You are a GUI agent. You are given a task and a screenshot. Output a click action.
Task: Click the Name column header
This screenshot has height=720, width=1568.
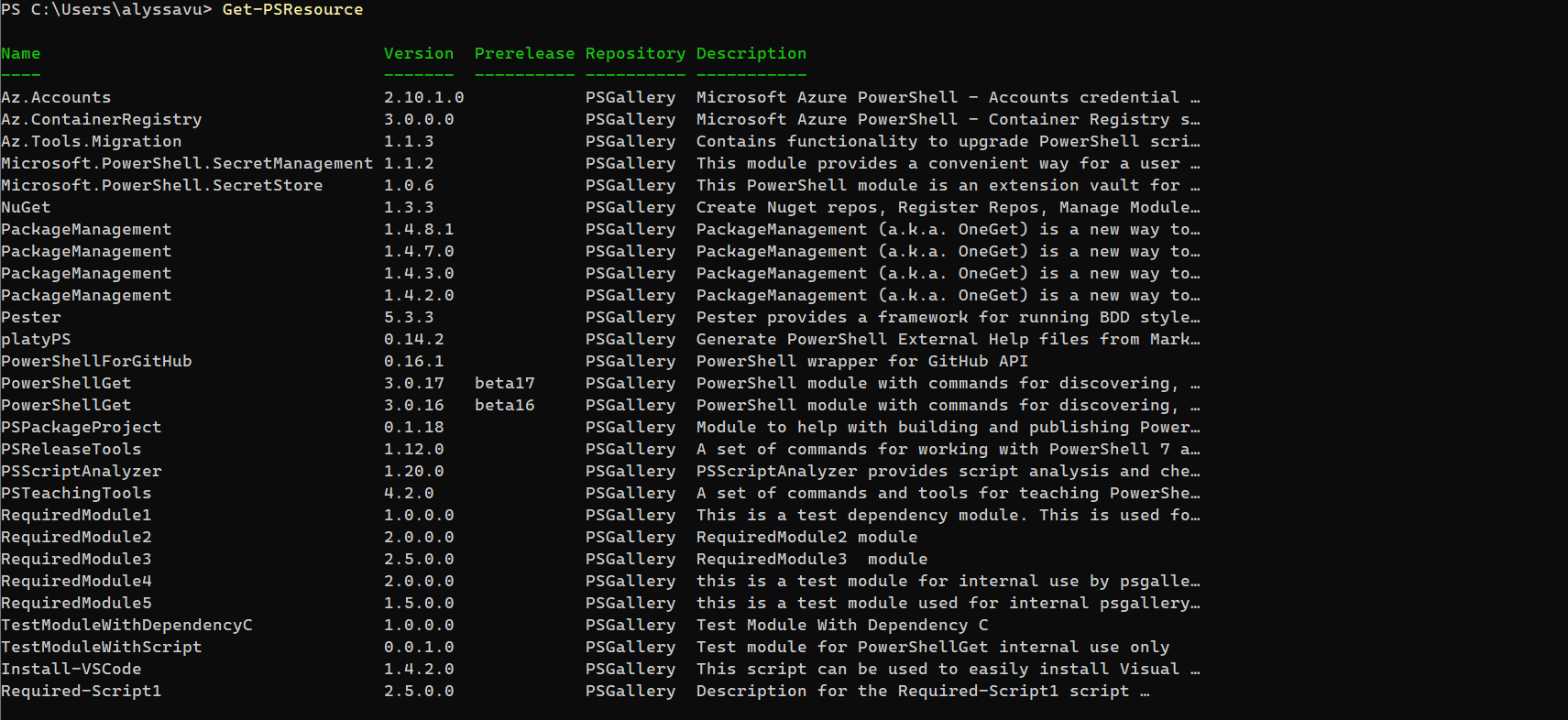point(21,53)
